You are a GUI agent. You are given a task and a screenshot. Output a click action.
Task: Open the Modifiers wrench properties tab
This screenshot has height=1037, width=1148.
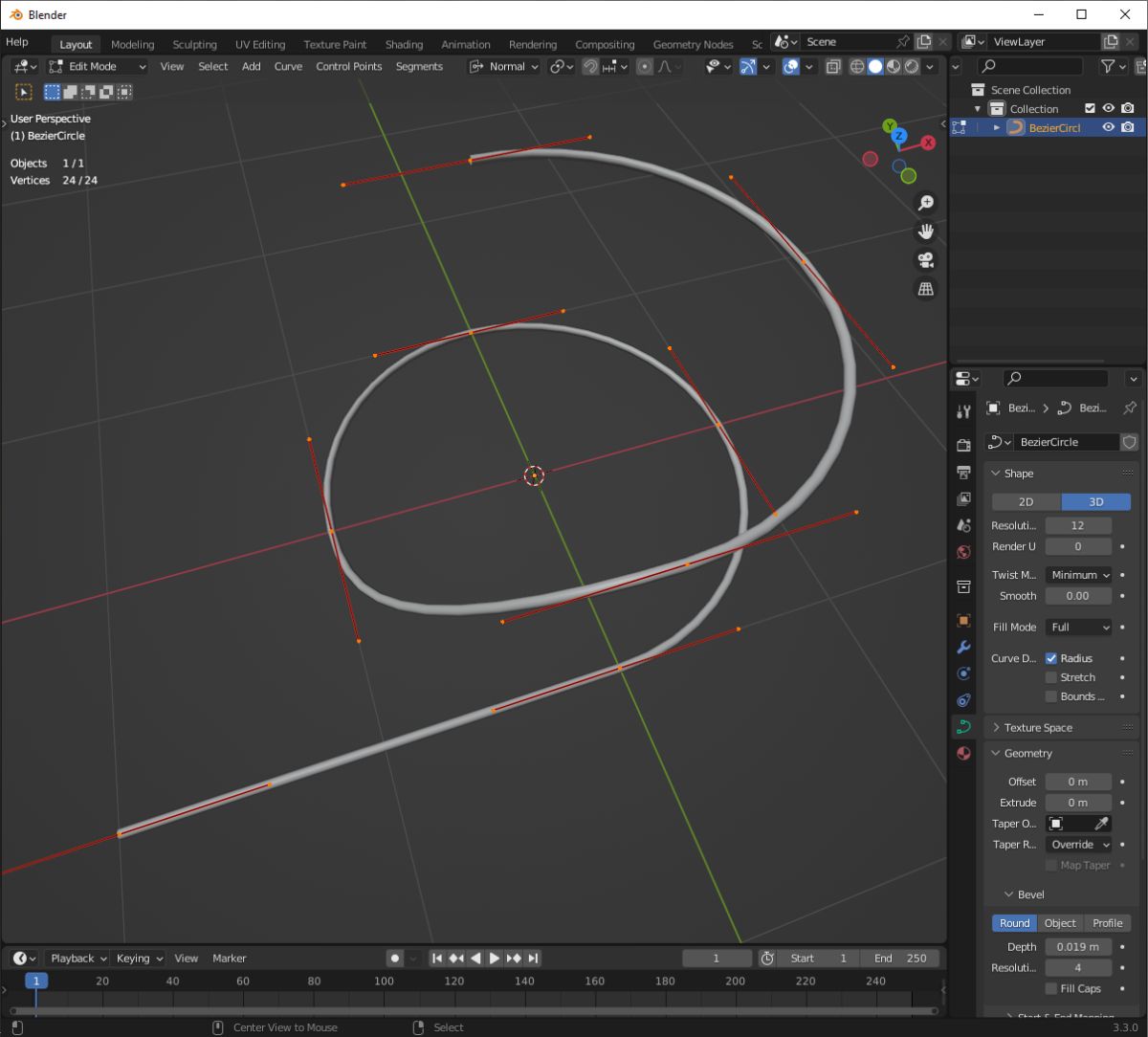click(963, 648)
